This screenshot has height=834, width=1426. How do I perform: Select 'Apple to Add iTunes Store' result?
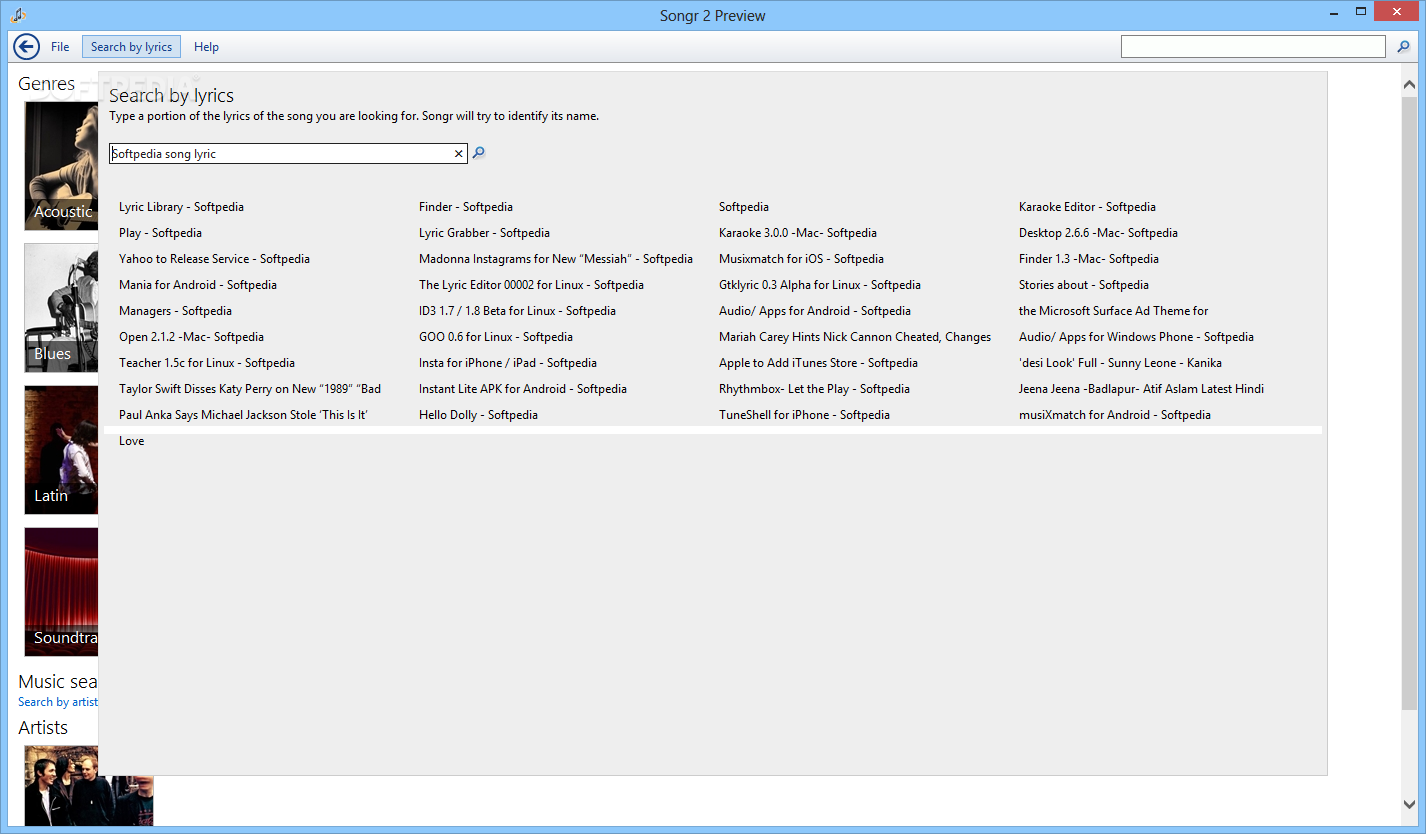818,363
